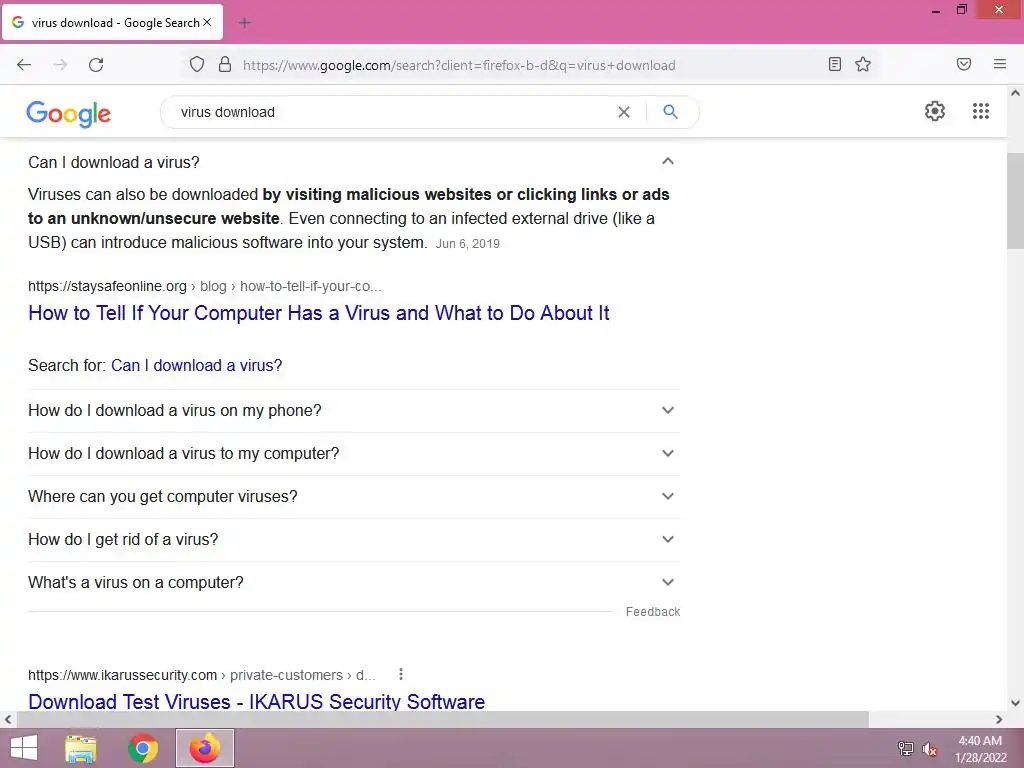
Task: Click the 'Jun 6, 2019' date text
Action: 468,244
